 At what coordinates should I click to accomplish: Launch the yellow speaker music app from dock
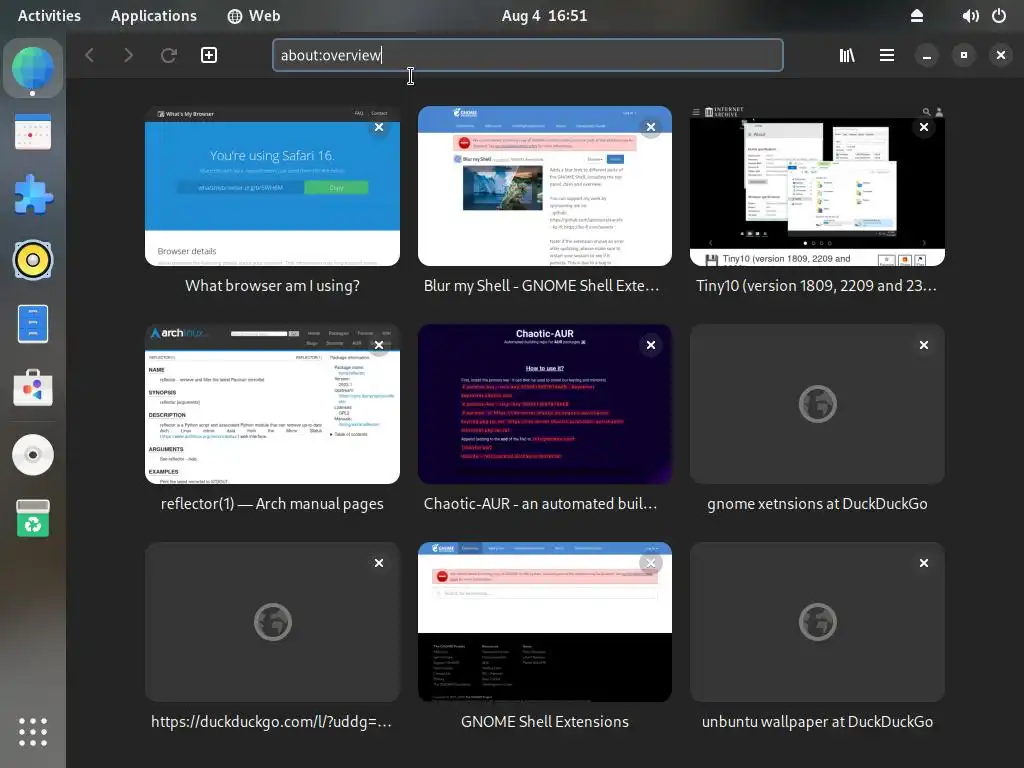point(33,260)
